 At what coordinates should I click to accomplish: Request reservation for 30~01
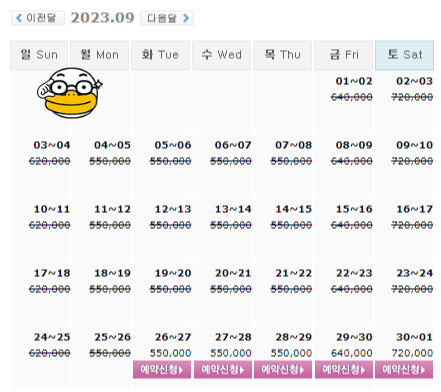pos(404,369)
